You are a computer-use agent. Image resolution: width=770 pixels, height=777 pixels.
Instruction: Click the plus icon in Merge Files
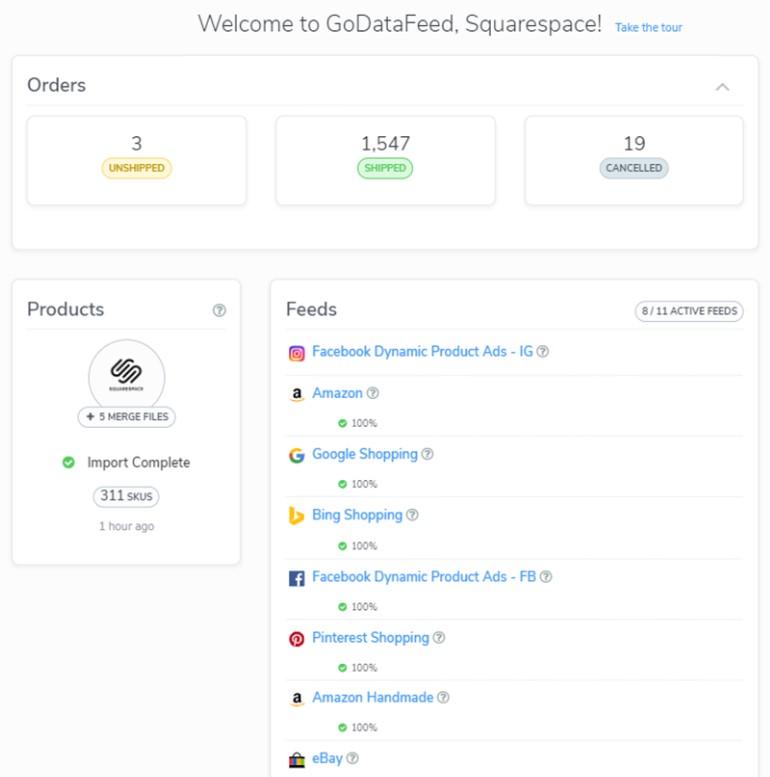point(90,417)
